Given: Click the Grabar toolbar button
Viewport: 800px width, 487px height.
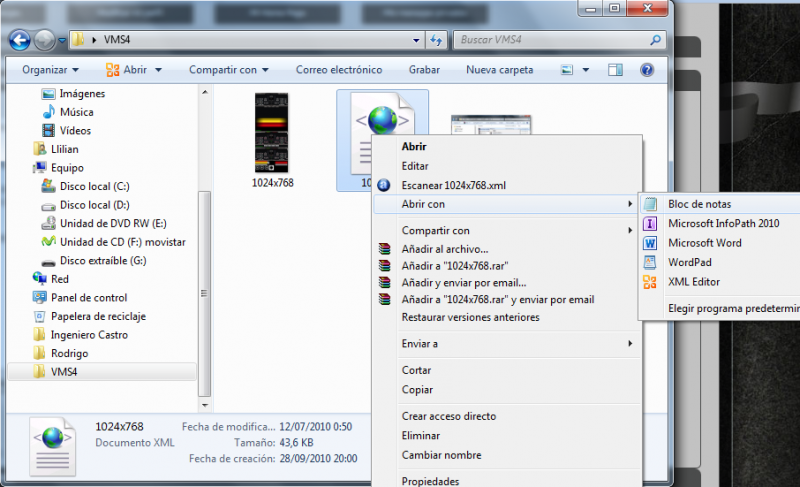Looking at the screenshot, I should (424, 70).
